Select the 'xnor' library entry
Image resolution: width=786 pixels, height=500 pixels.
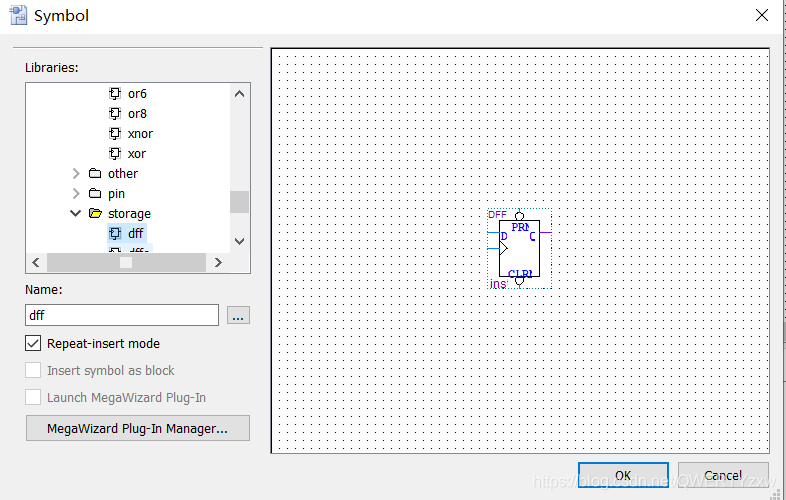pos(140,134)
